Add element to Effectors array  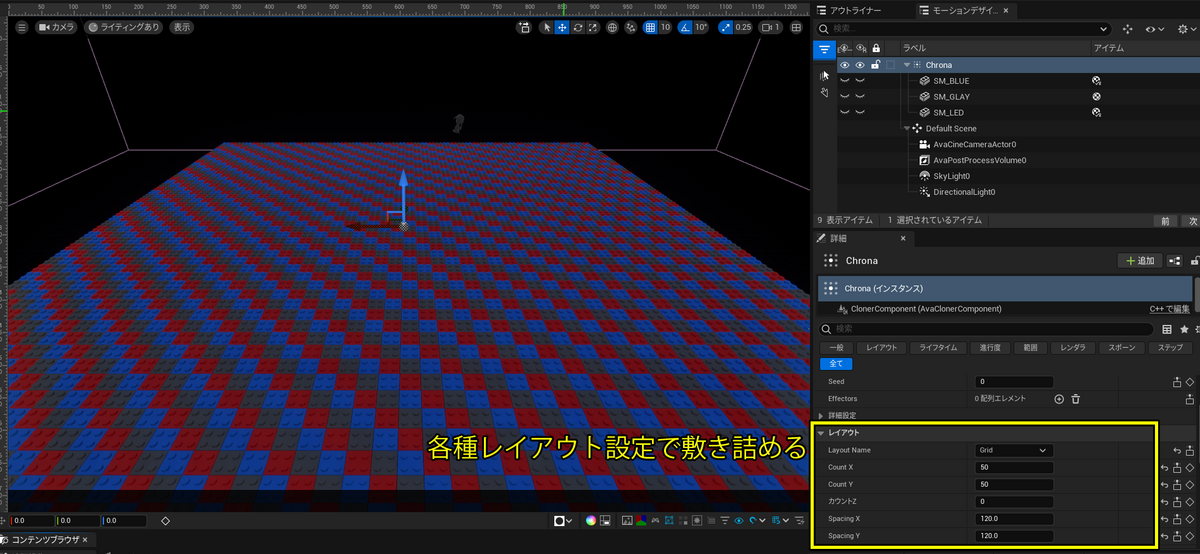coord(1059,399)
